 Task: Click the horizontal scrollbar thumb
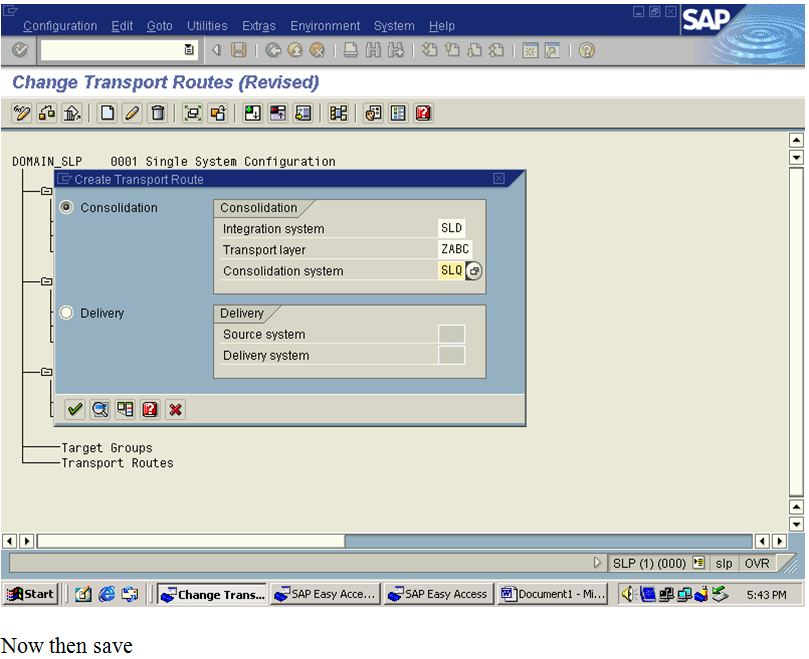click(x=191, y=541)
